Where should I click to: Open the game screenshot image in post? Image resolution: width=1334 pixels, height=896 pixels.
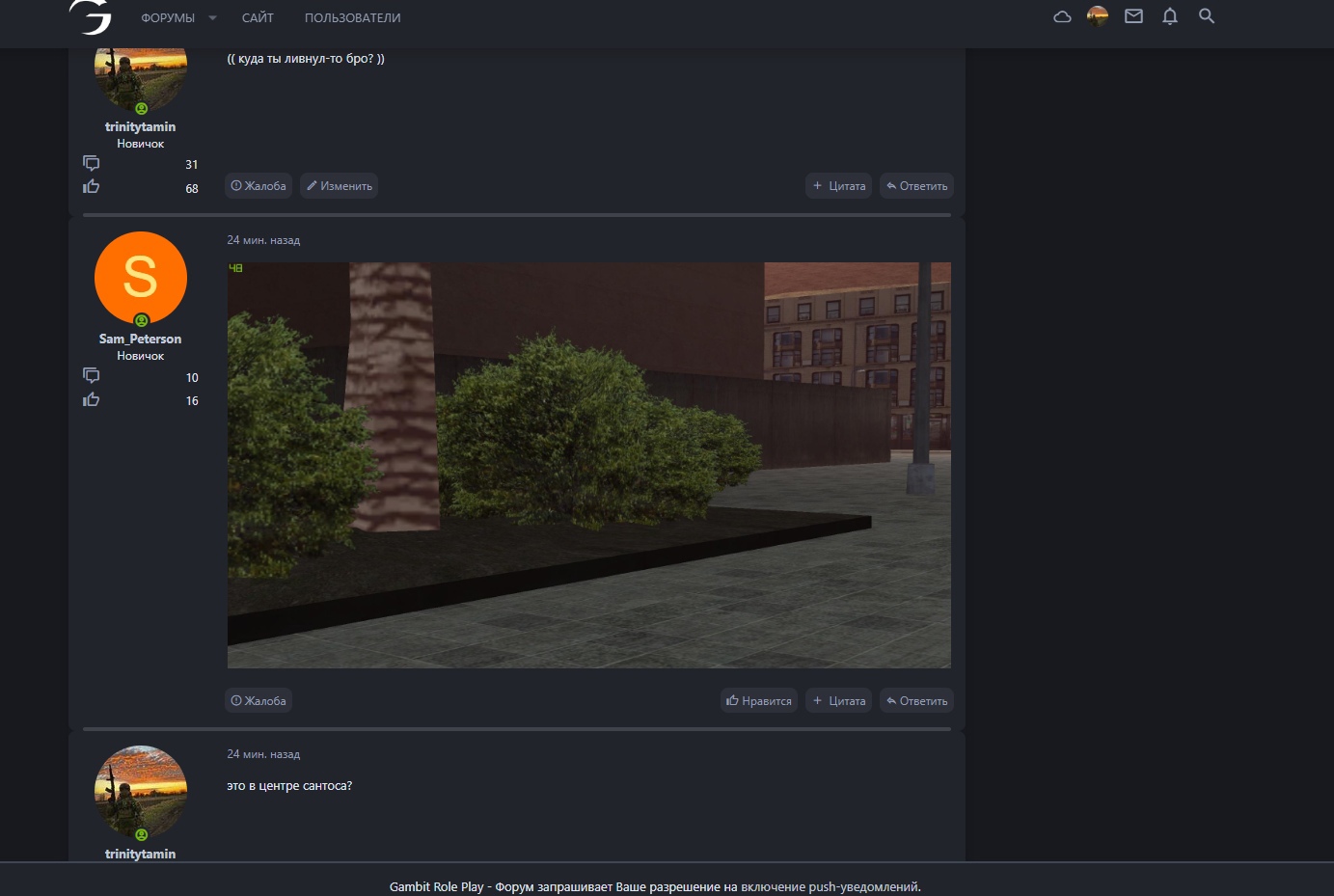[x=588, y=465]
